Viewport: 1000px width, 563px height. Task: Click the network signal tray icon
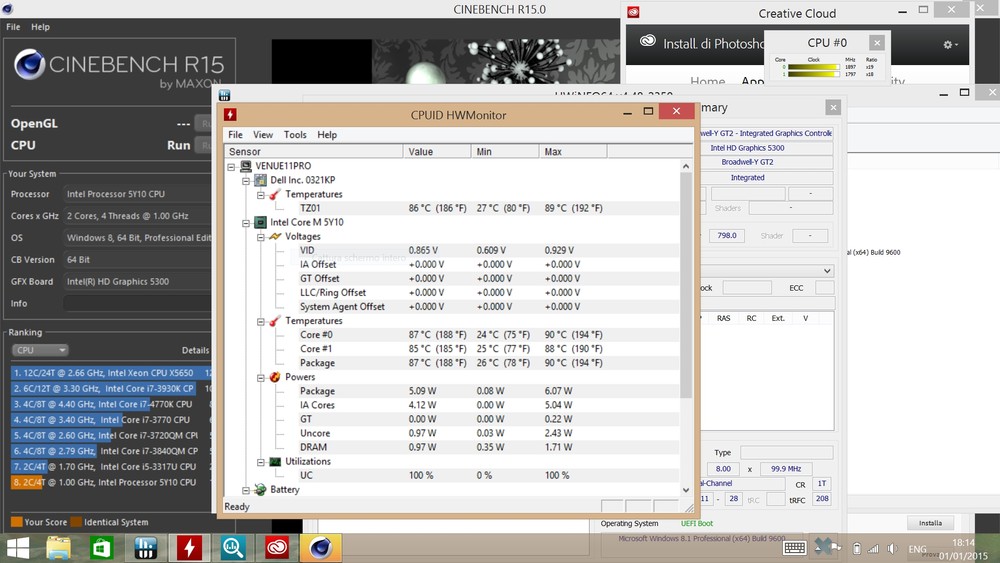[873, 549]
